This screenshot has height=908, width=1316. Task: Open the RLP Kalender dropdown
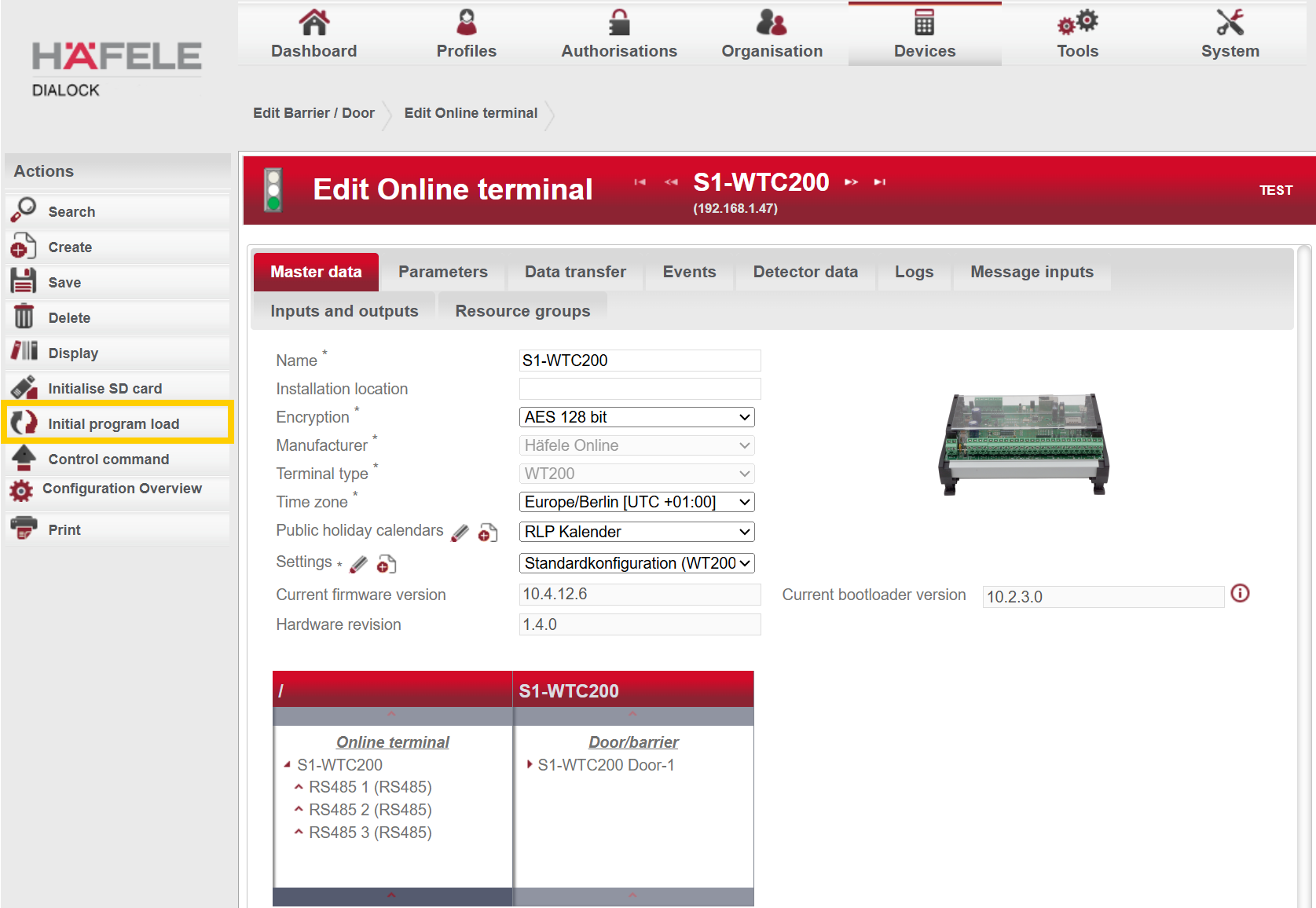[636, 532]
